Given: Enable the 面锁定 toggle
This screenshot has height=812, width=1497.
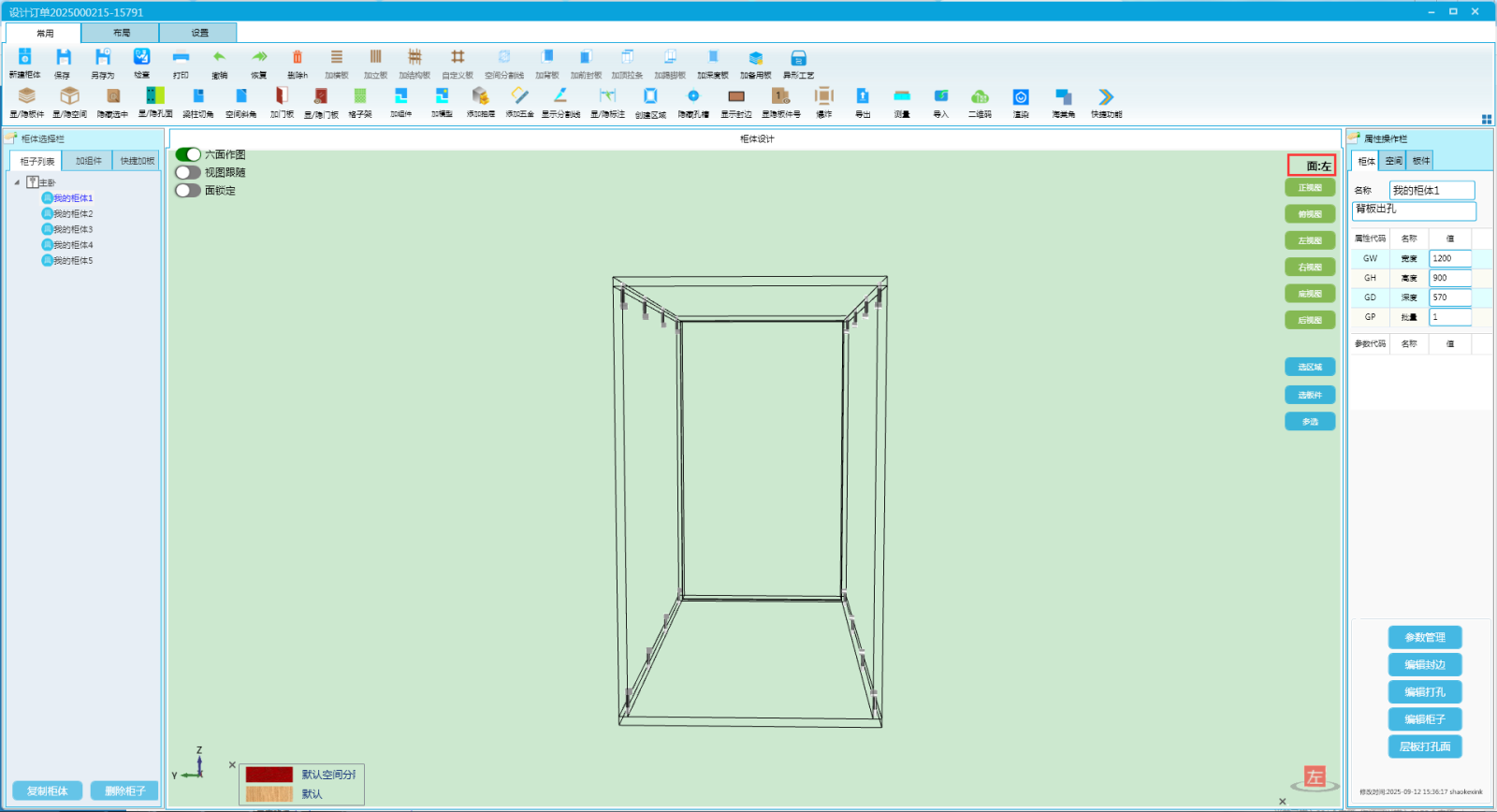Looking at the screenshot, I should pyautogui.click(x=188, y=191).
